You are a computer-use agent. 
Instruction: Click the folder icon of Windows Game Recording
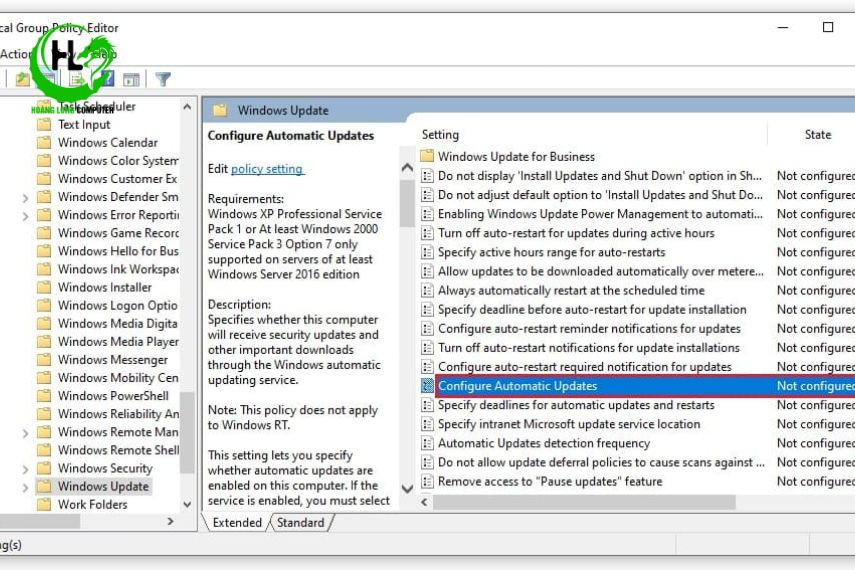(x=44, y=233)
